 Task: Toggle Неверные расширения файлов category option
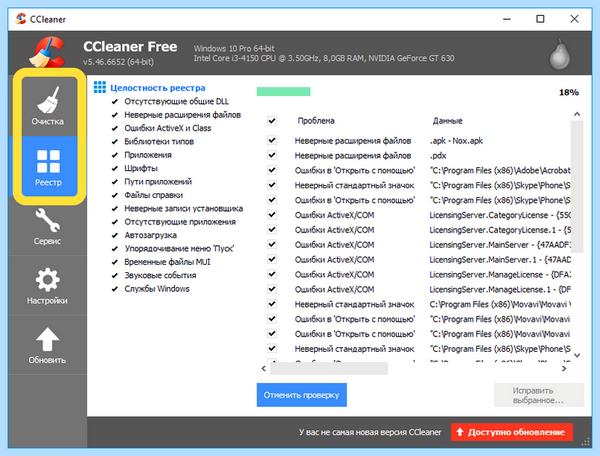(114, 115)
